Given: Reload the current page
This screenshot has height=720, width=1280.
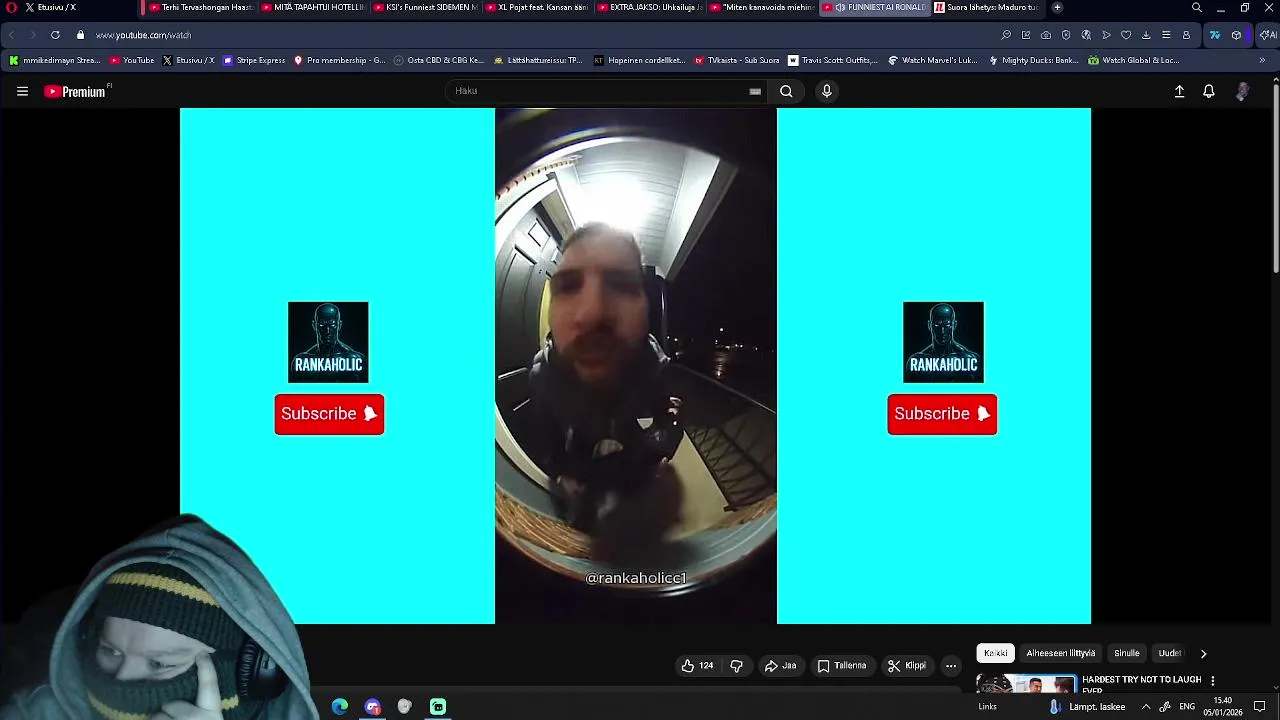Looking at the screenshot, I should [x=55, y=35].
